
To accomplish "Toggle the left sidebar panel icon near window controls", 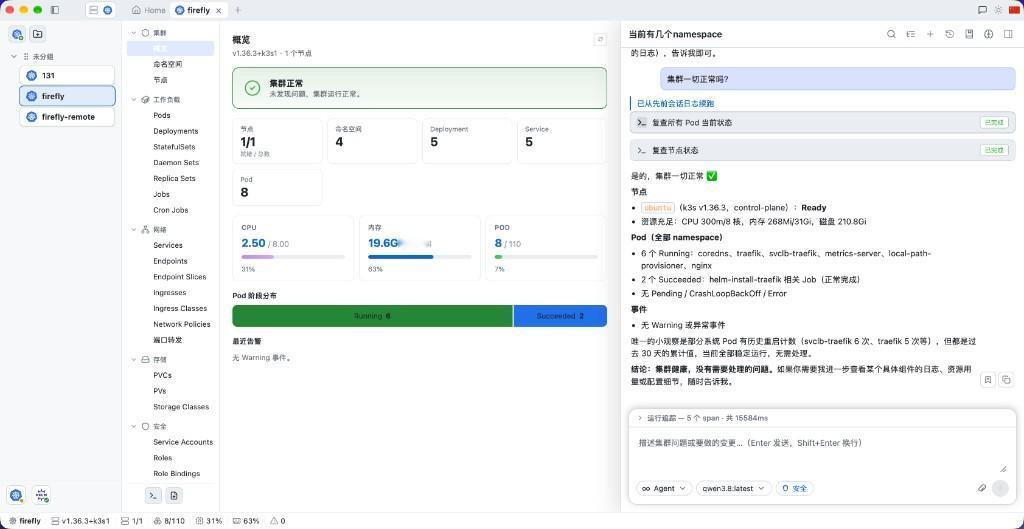I will tap(54, 10).
